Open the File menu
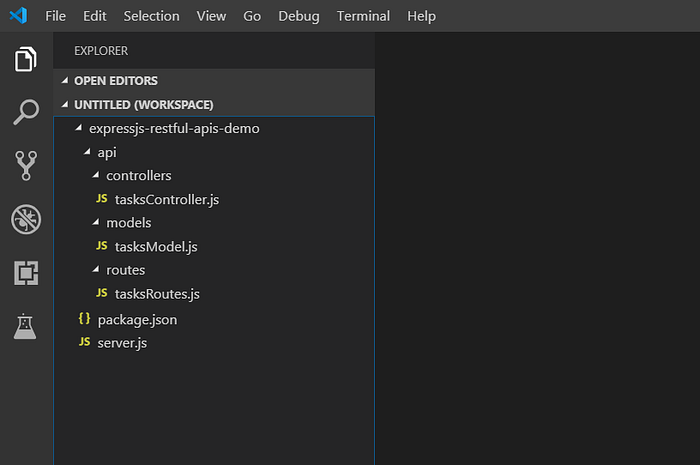The height and width of the screenshot is (465, 700). click(55, 16)
